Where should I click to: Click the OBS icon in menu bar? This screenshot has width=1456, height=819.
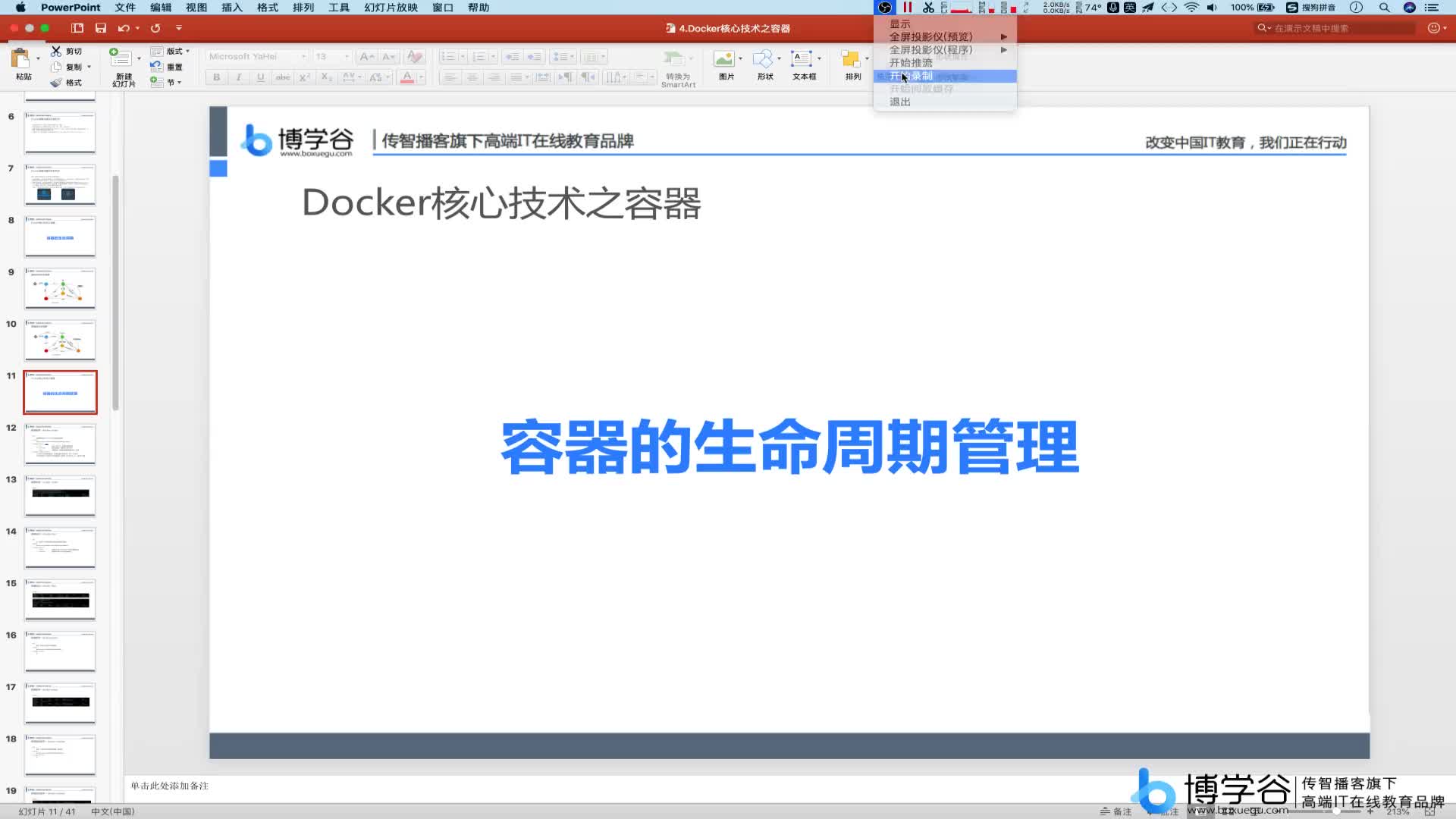point(884,8)
